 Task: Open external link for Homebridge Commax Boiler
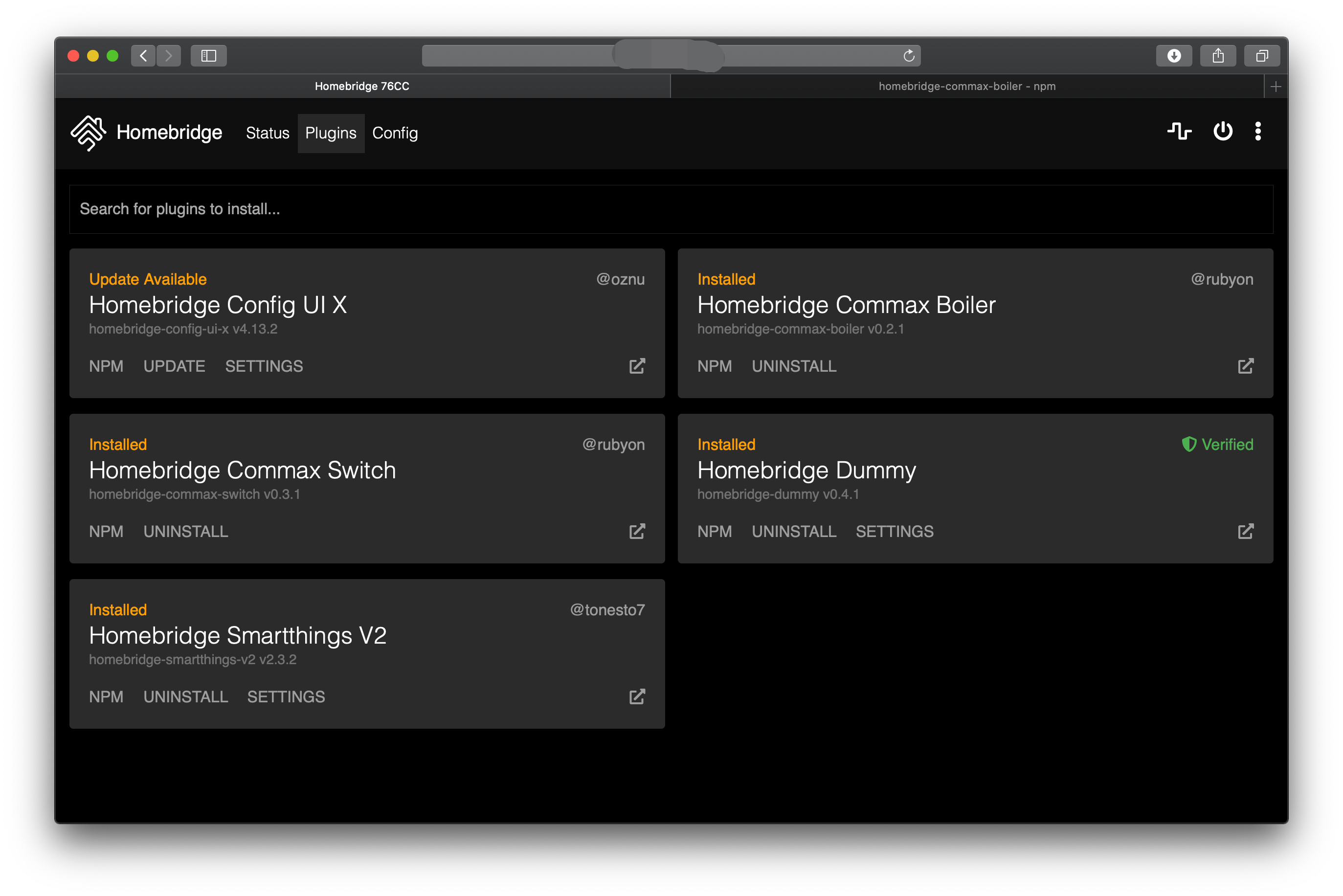[1245, 366]
